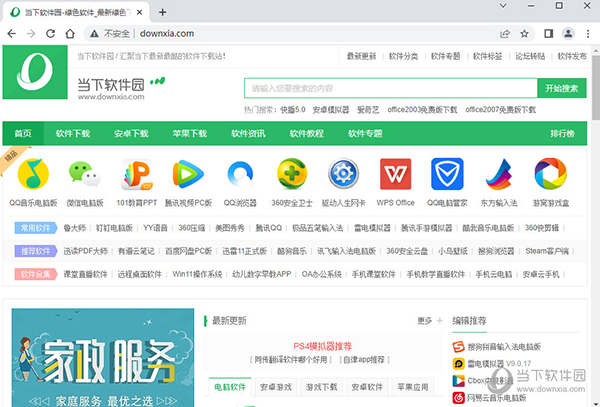Click the 开始搜索 button
This screenshot has height=407, width=600.
562,88
